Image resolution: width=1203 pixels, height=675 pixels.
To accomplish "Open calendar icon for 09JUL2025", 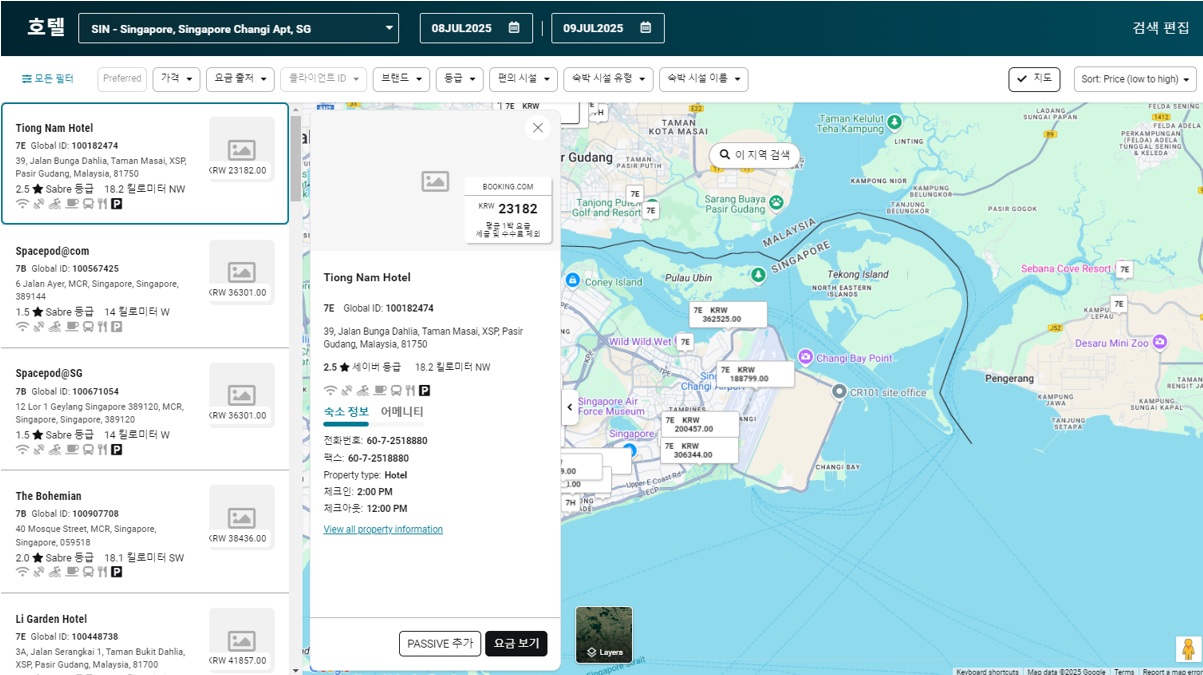I will click(646, 28).
